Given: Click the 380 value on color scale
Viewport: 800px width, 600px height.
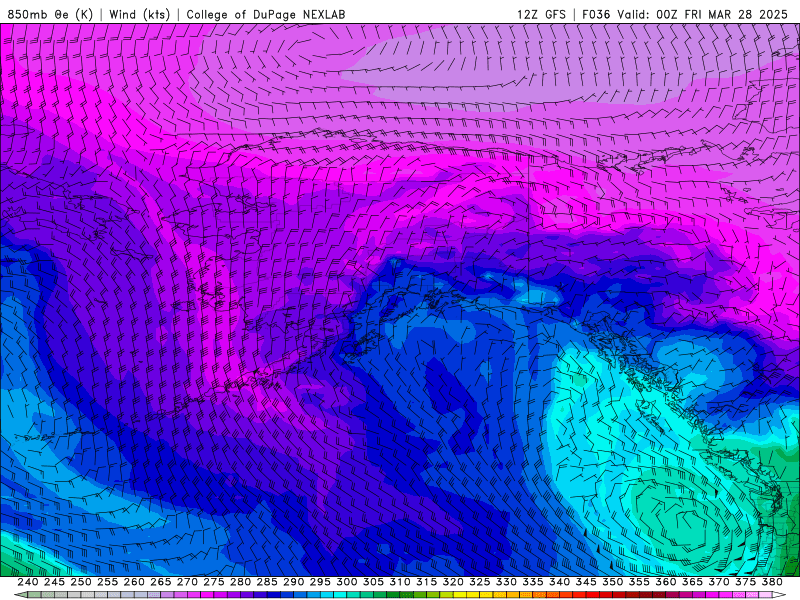Looking at the screenshot, I should point(772,582).
